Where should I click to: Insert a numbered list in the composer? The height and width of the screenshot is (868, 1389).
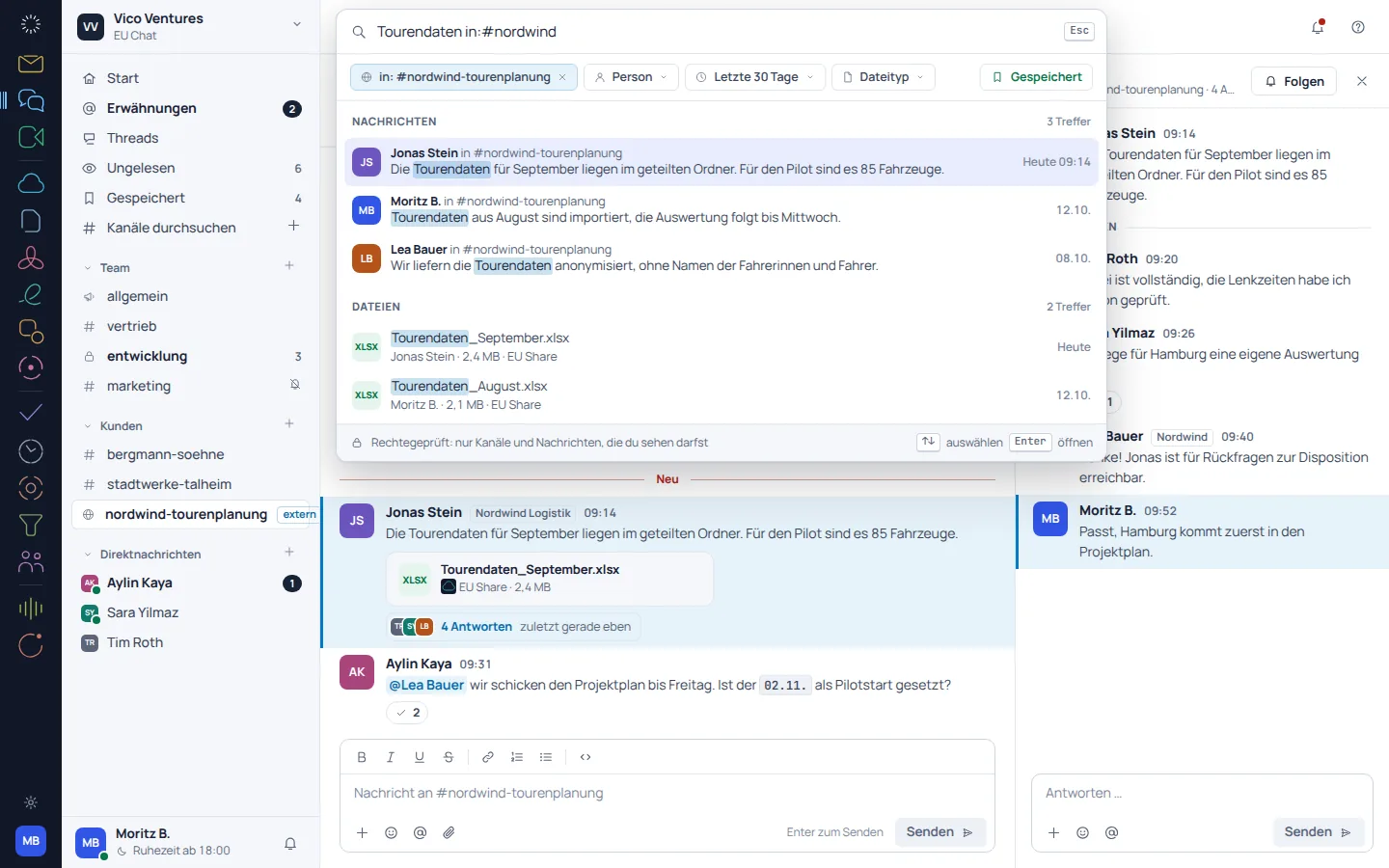pyautogui.click(x=517, y=757)
